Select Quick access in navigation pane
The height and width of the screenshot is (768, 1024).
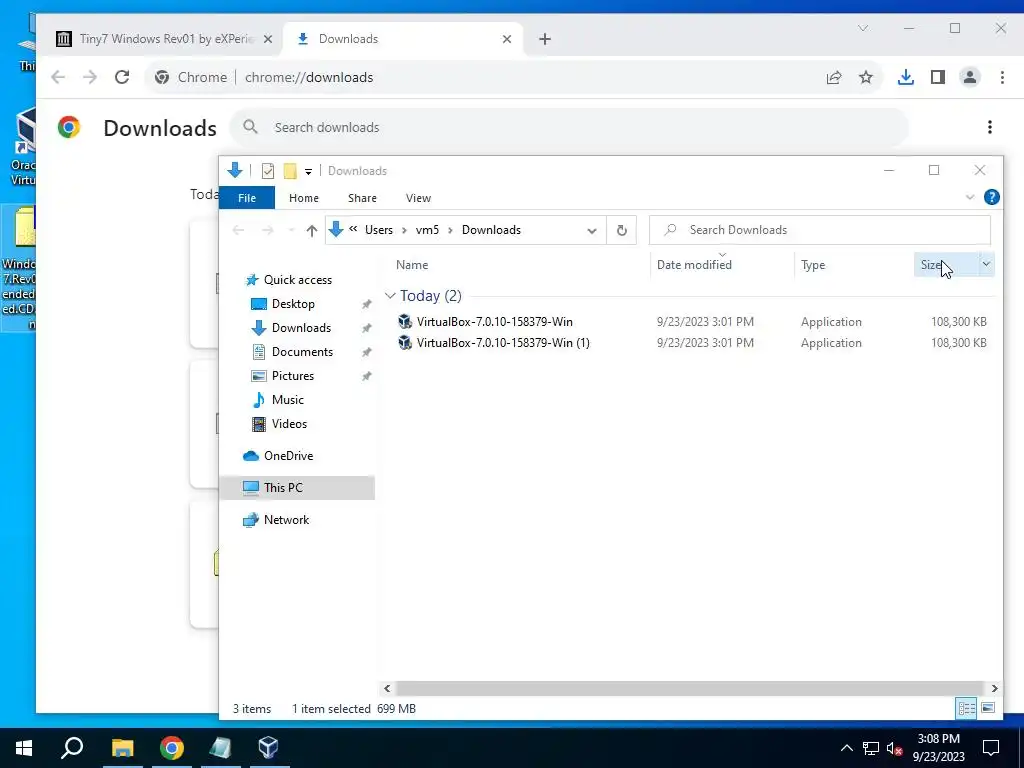tap(298, 280)
